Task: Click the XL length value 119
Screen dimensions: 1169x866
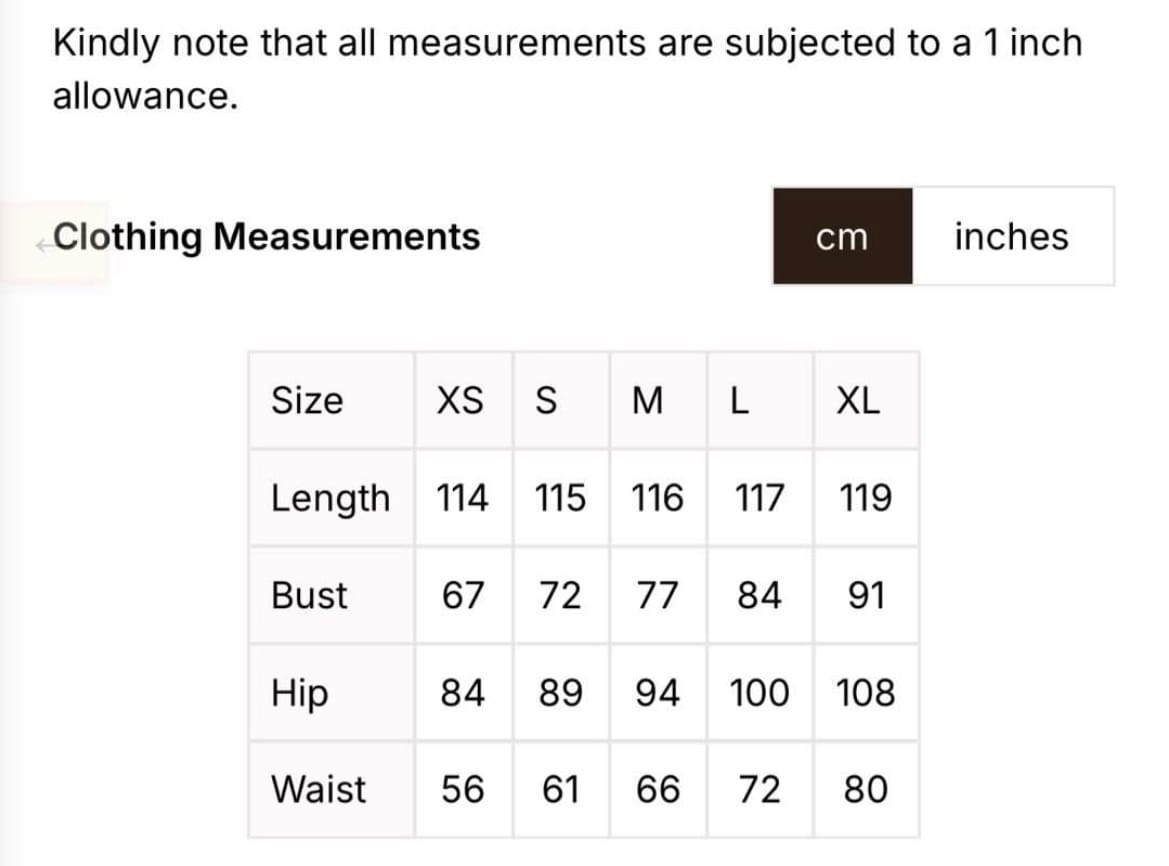Action: [865, 498]
